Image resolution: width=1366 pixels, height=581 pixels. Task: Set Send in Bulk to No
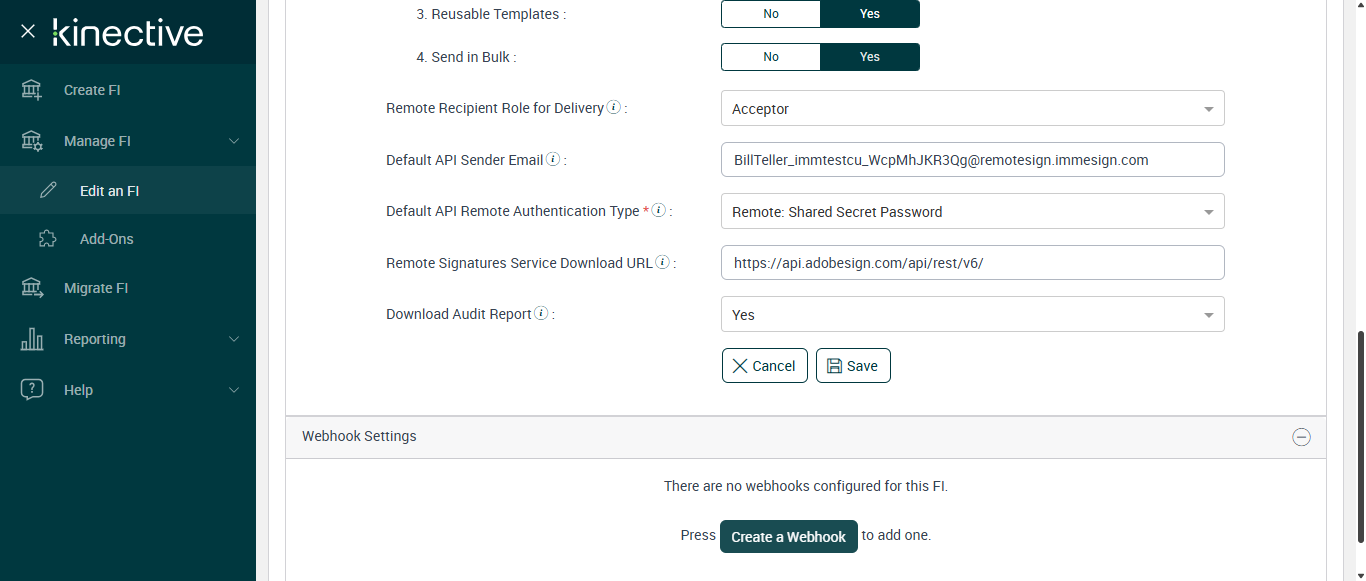point(771,57)
